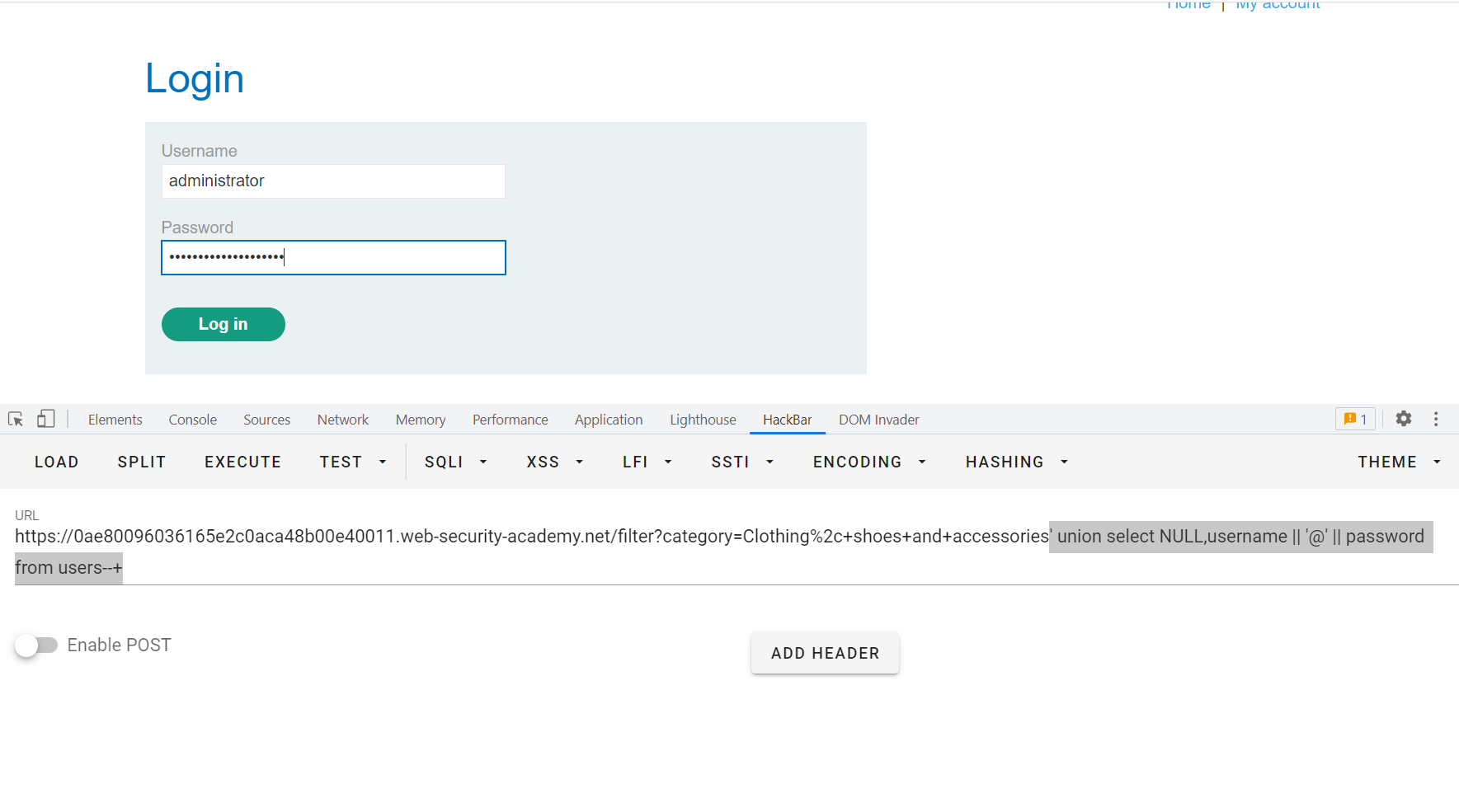Switch to the Elements tab
This screenshot has height=812, width=1459.
pyautogui.click(x=115, y=420)
